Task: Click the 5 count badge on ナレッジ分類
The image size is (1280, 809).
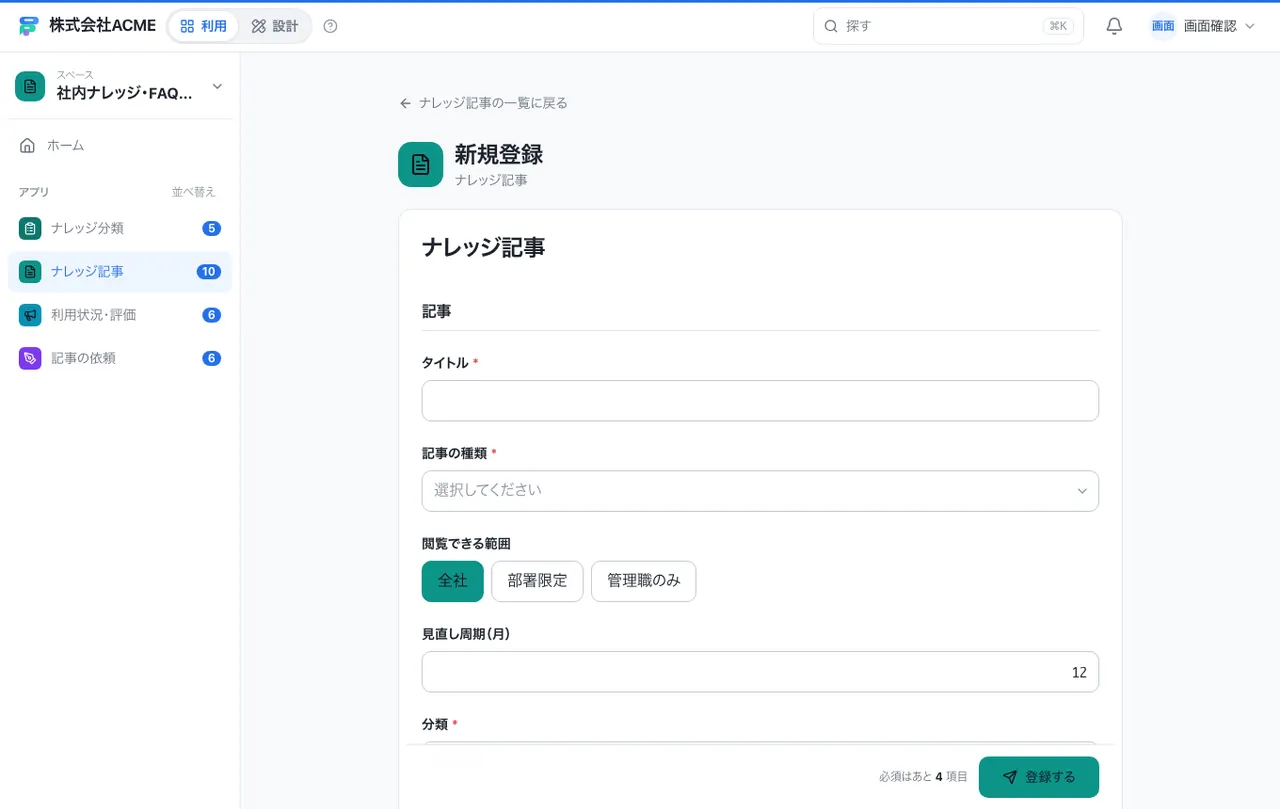Action: tap(212, 228)
